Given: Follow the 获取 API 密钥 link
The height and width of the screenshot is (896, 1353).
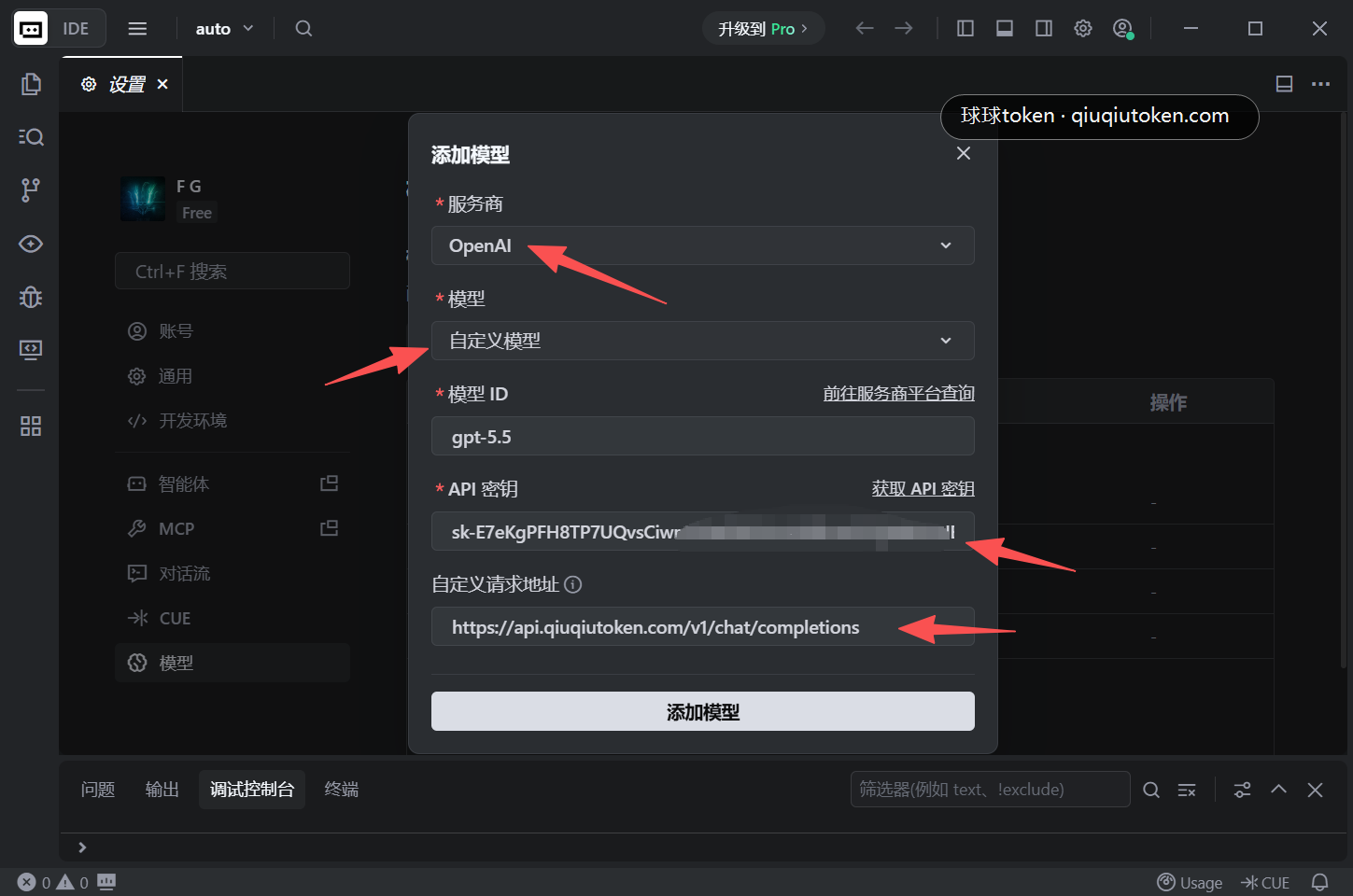Looking at the screenshot, I should pyautogui.click(x=923, y=489).
